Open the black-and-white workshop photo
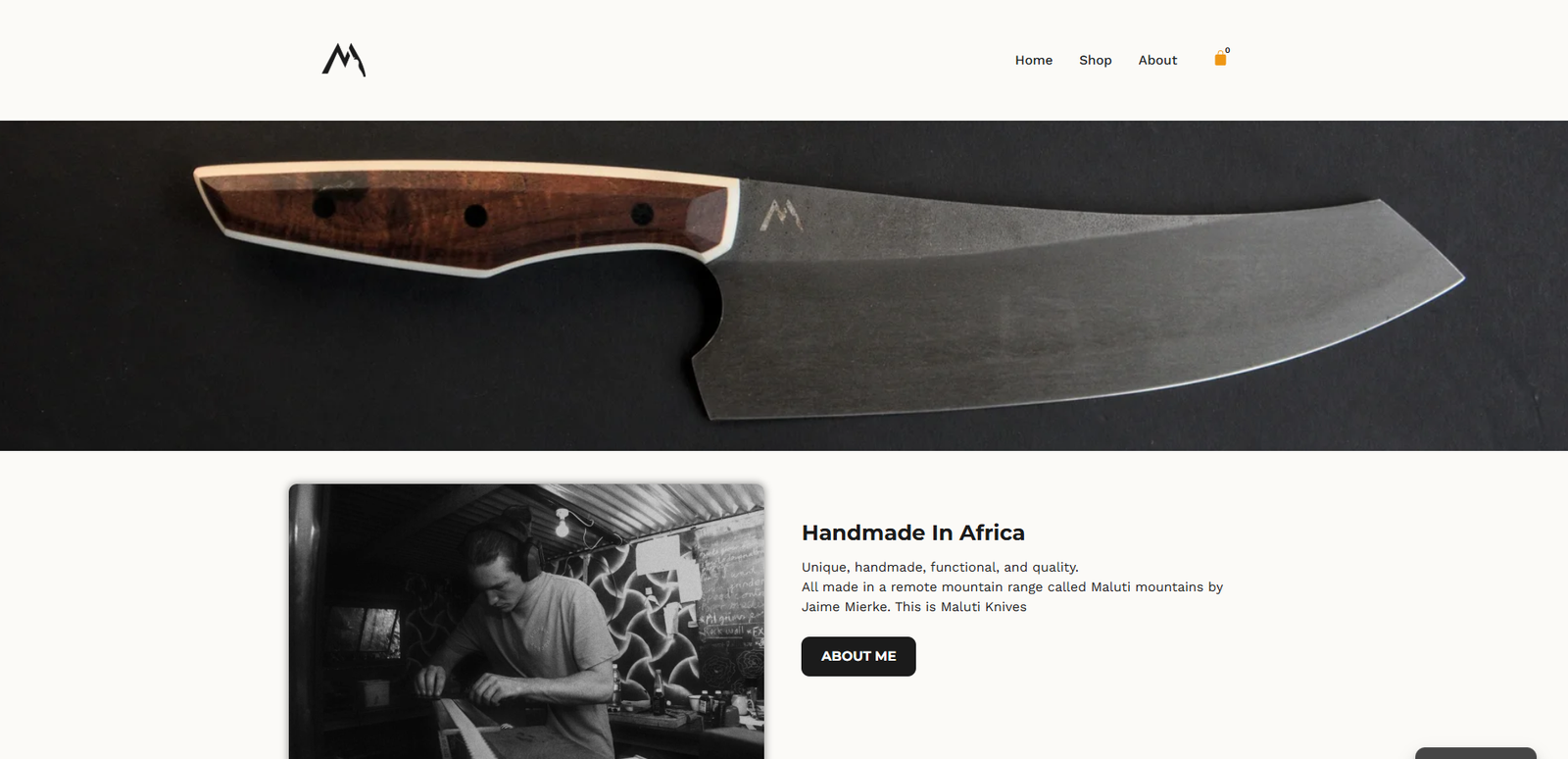Viewport: 1568px width, 759px height. (526, 621)
